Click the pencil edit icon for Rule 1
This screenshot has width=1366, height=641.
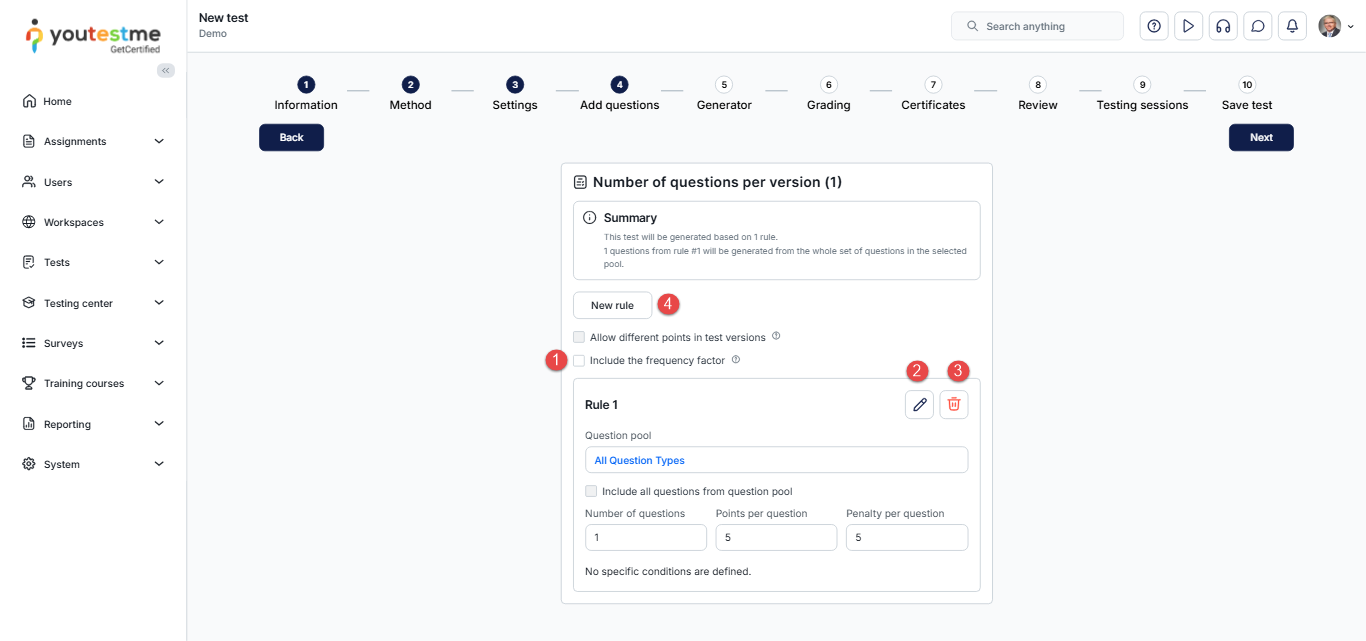click(919, 404)
